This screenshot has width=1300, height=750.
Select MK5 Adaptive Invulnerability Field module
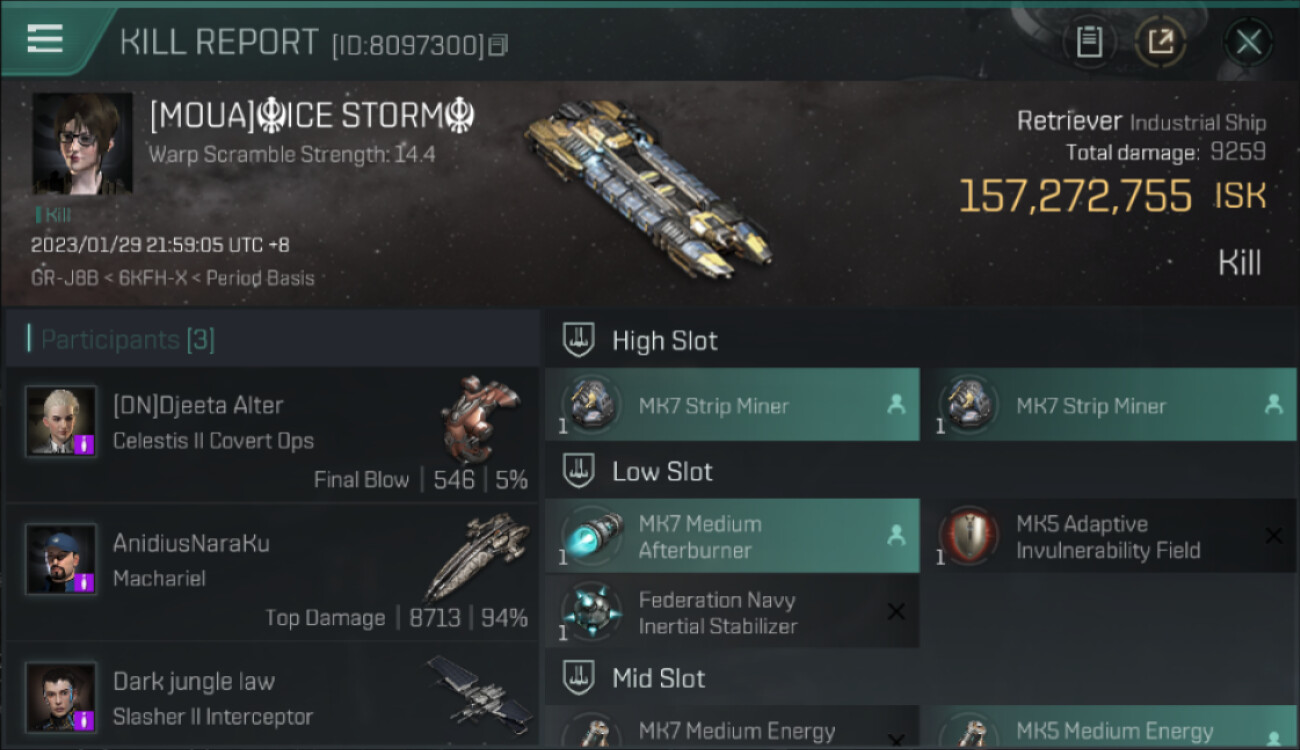[x=1108, y=536]
